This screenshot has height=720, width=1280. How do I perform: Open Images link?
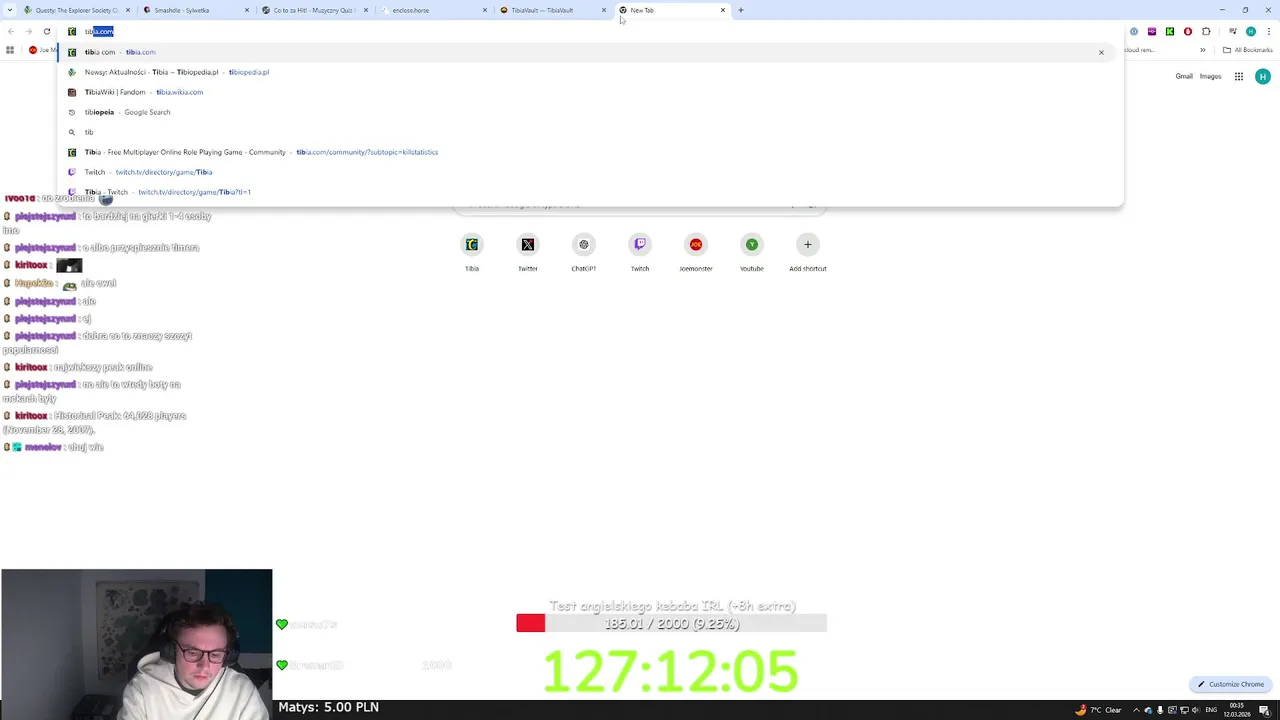1211,76
